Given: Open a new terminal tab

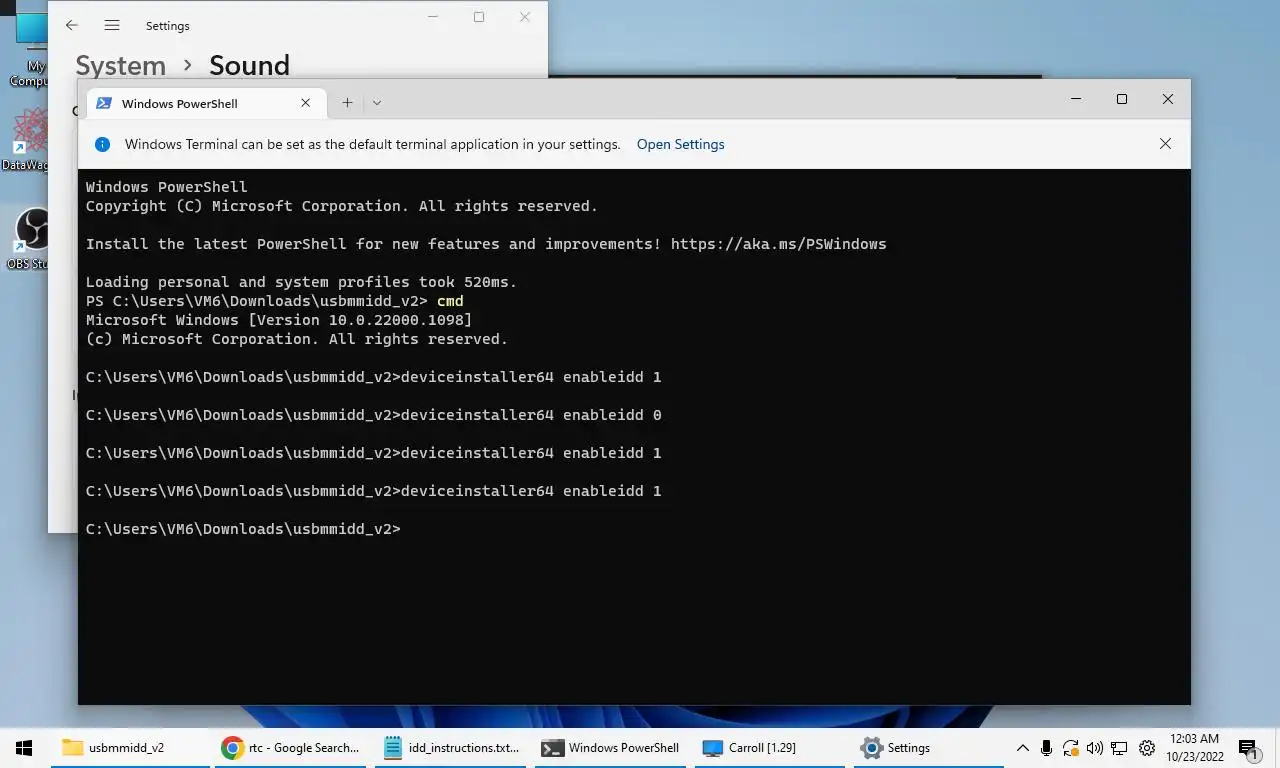Looking at the screenshot, I should pos(347,103).
